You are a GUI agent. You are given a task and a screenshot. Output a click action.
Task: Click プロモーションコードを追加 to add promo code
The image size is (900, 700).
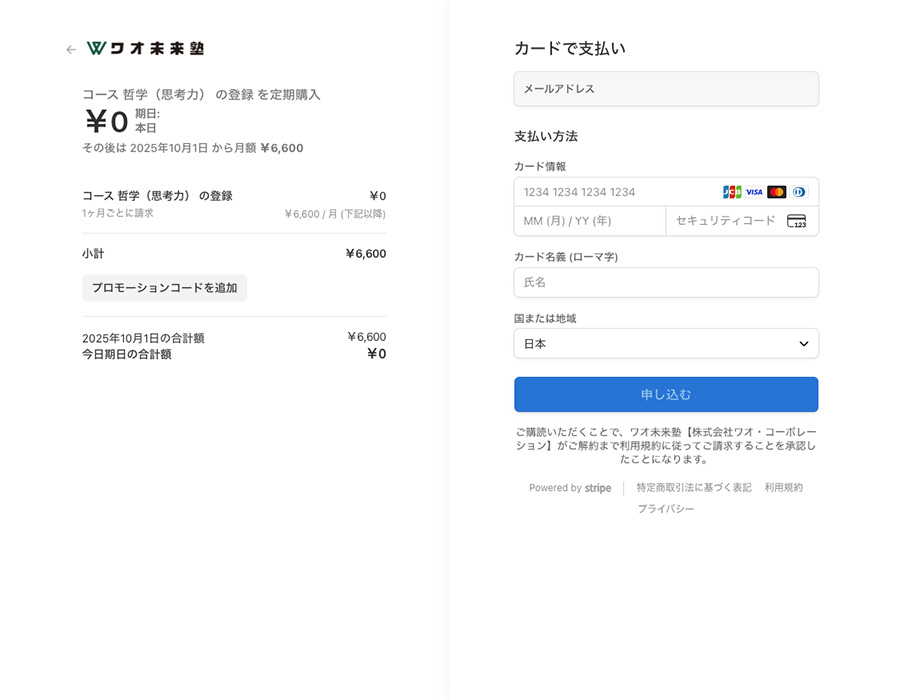(x=165, y=288)
